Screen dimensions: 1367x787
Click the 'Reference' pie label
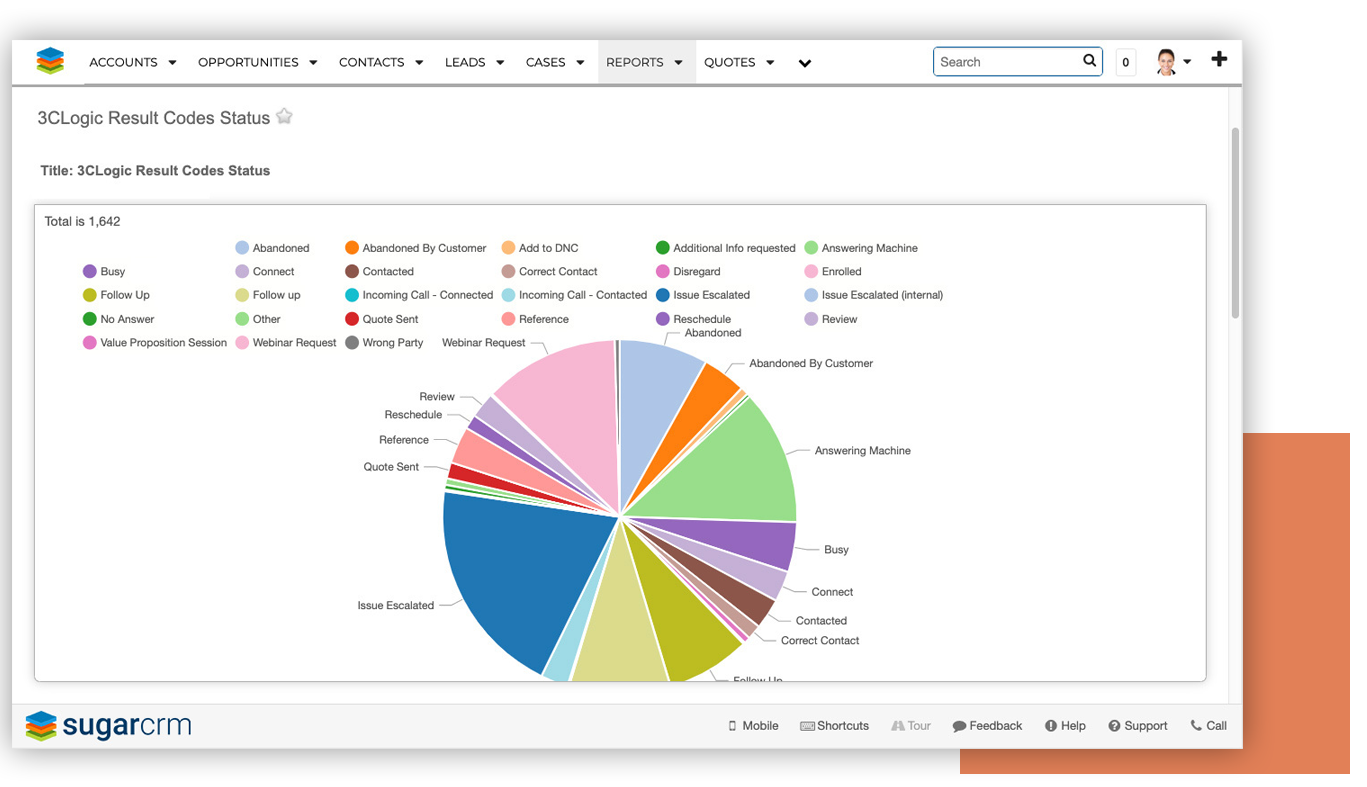click(x=404, y=440)
